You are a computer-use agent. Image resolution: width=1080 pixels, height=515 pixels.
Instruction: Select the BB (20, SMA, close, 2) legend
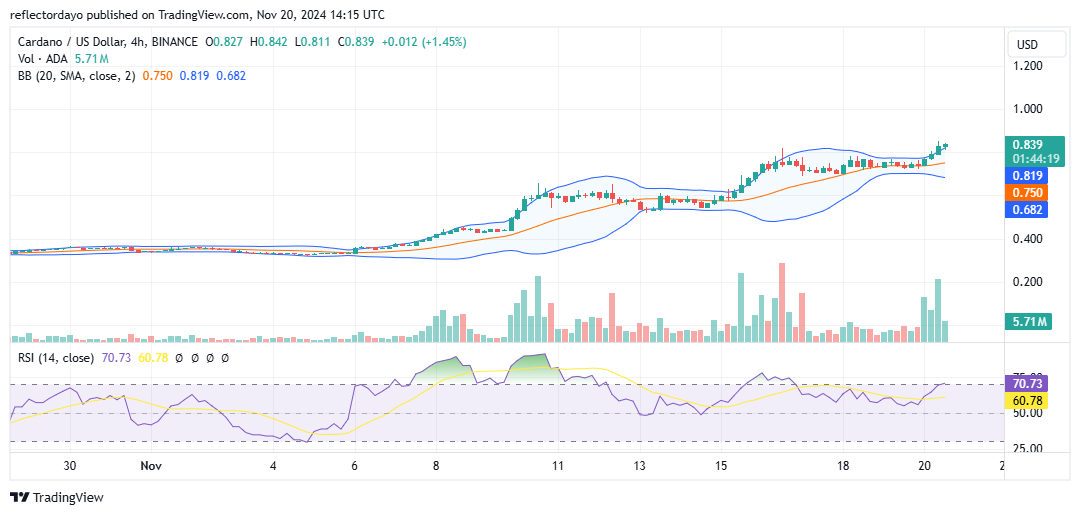tap(77, 76)
